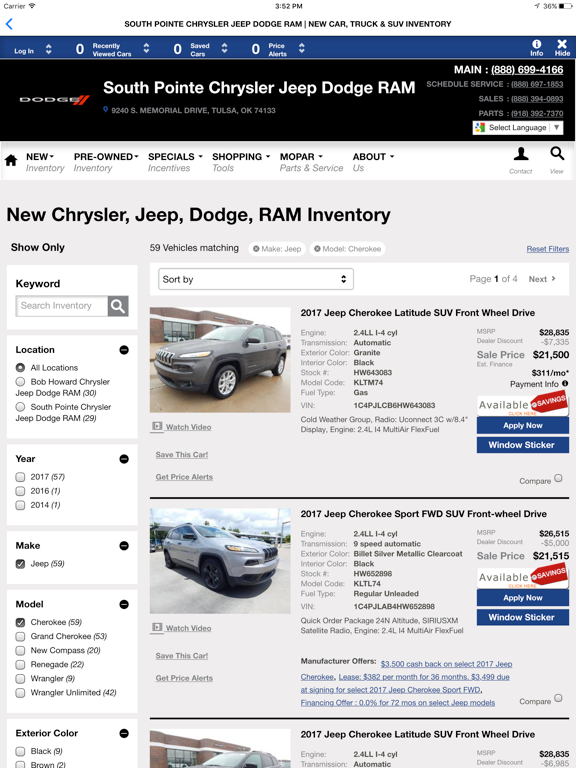Call the main number (888) 699-4166
The image size is (576, 768).
(x=527, y=70)
